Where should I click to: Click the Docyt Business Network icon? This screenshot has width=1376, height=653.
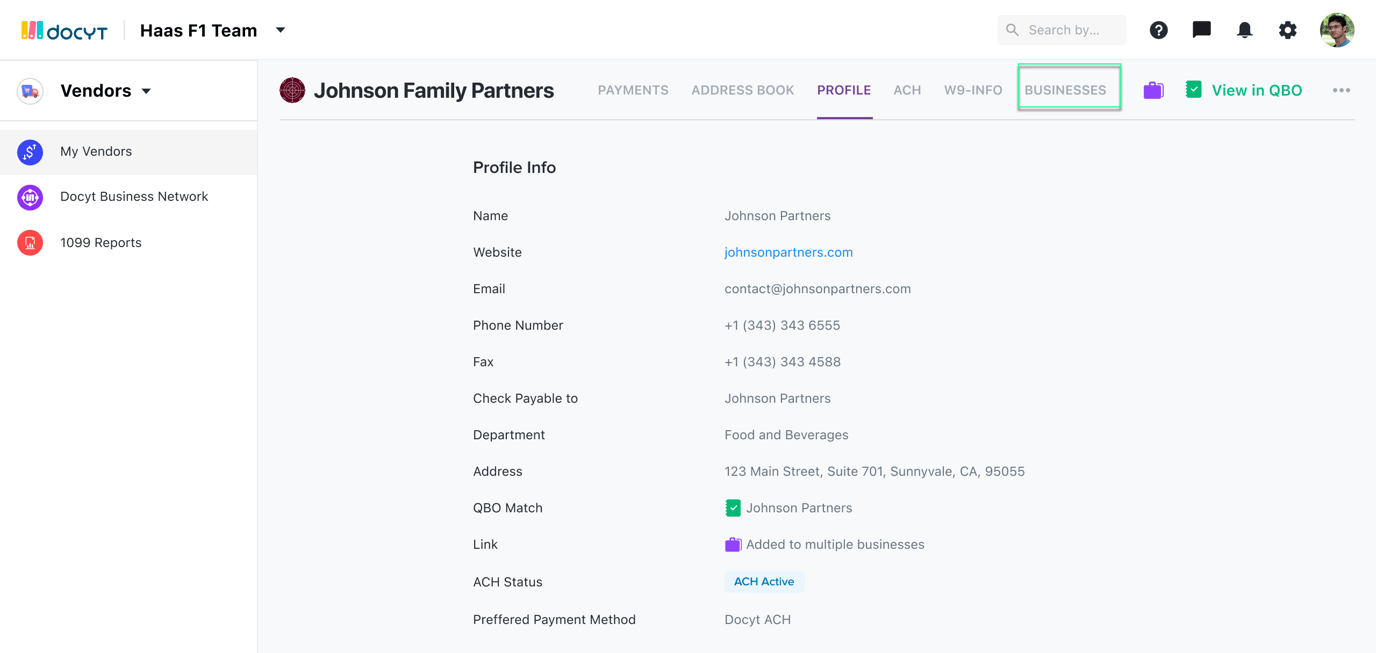(x=30, y=197)
